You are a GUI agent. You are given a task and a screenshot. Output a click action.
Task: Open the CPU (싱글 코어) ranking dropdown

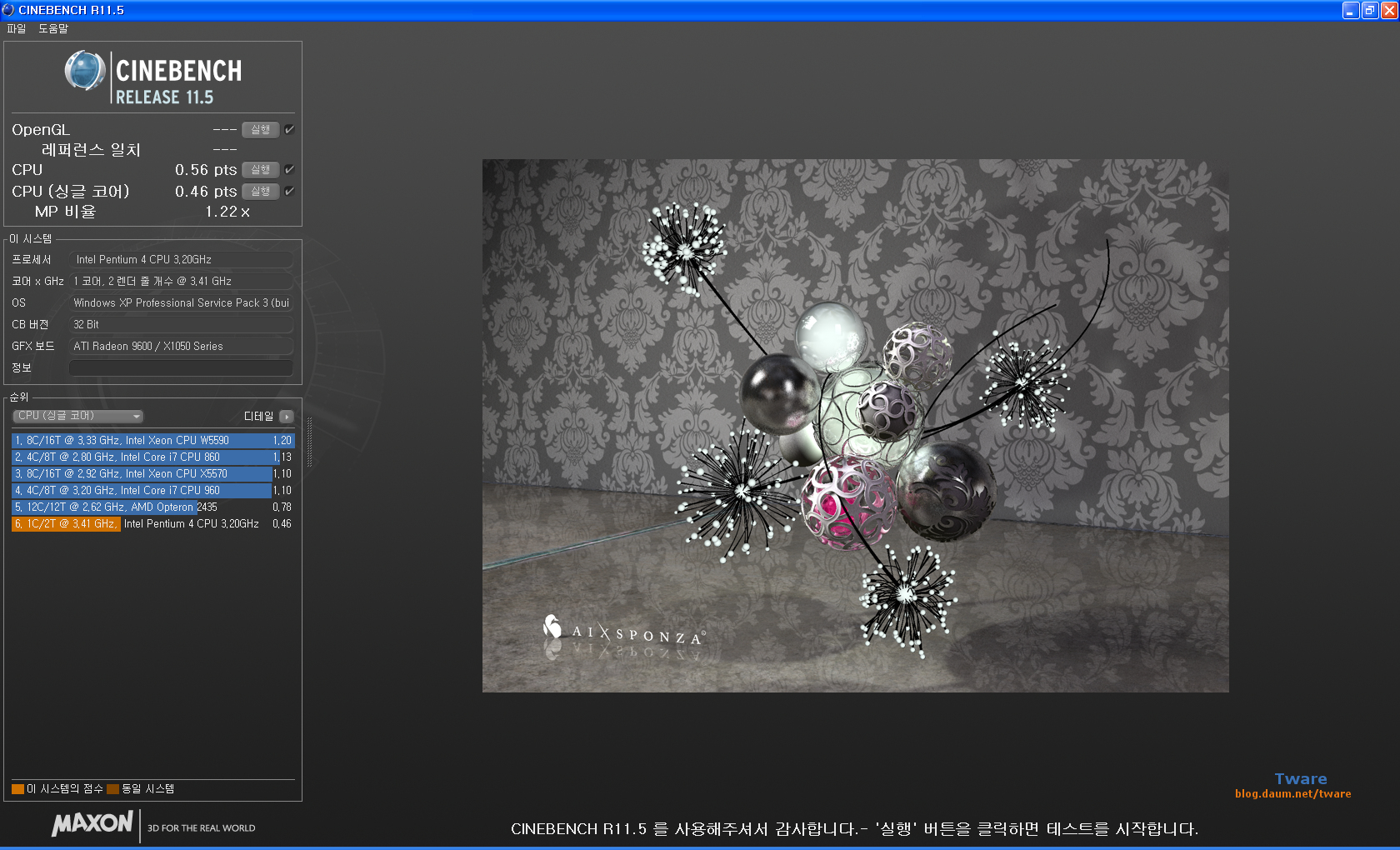click(x=78, y=416)
